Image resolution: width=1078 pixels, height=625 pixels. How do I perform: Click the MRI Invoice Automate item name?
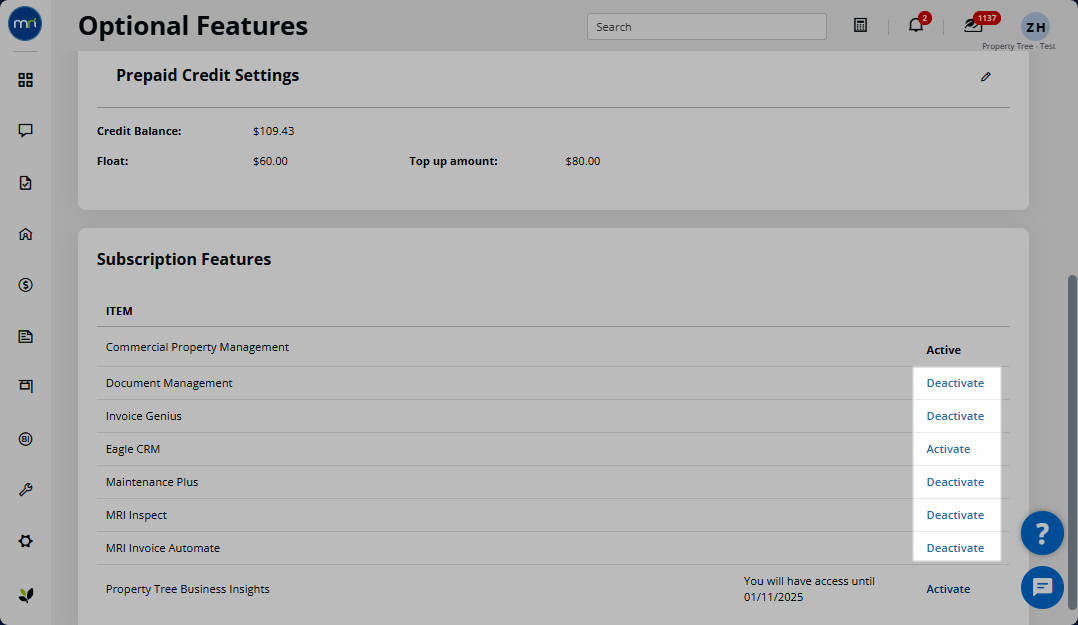coord(163,548)
